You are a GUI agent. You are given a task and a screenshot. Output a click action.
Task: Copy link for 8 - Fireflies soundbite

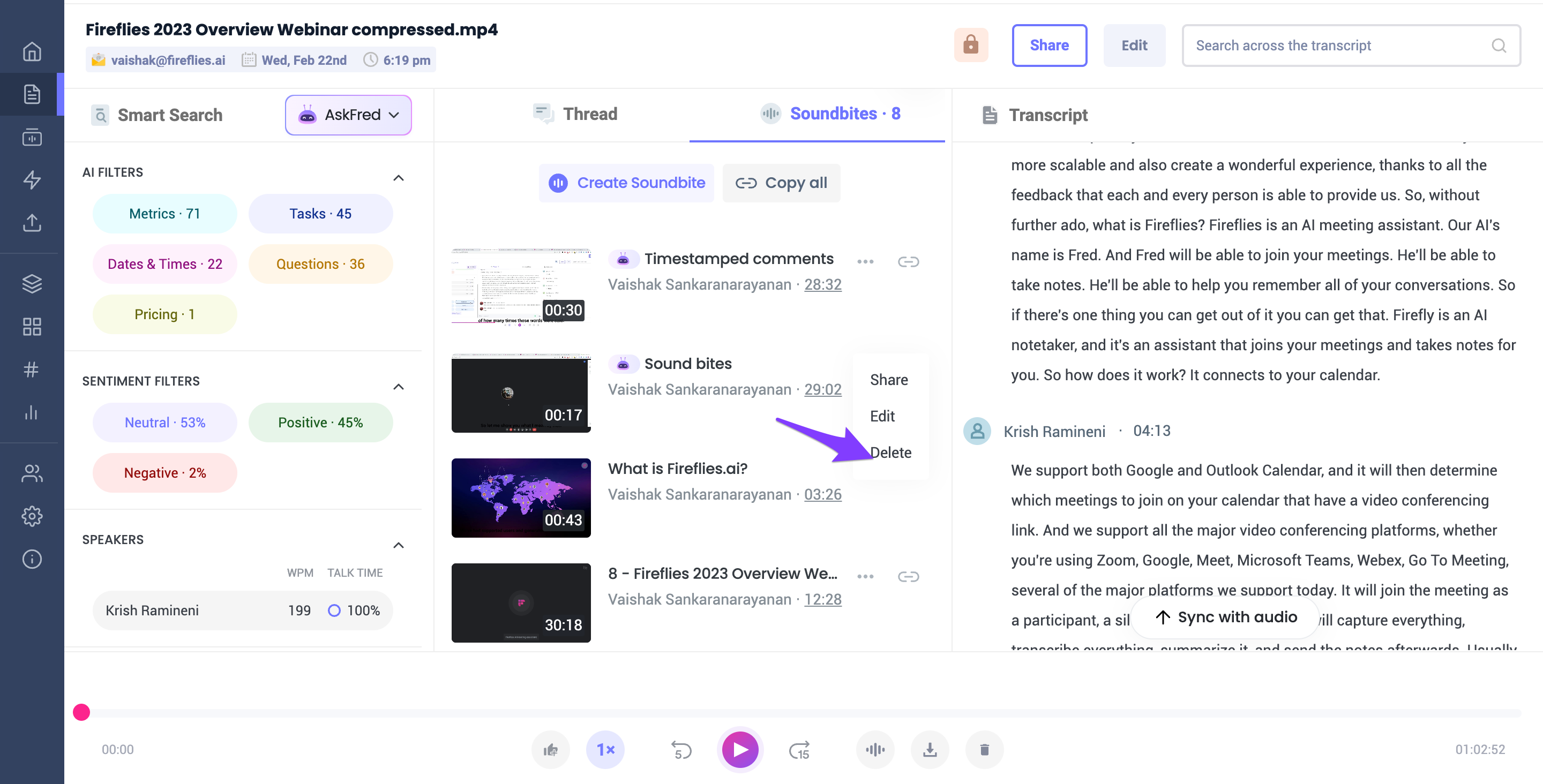click(x=908, y=576)
